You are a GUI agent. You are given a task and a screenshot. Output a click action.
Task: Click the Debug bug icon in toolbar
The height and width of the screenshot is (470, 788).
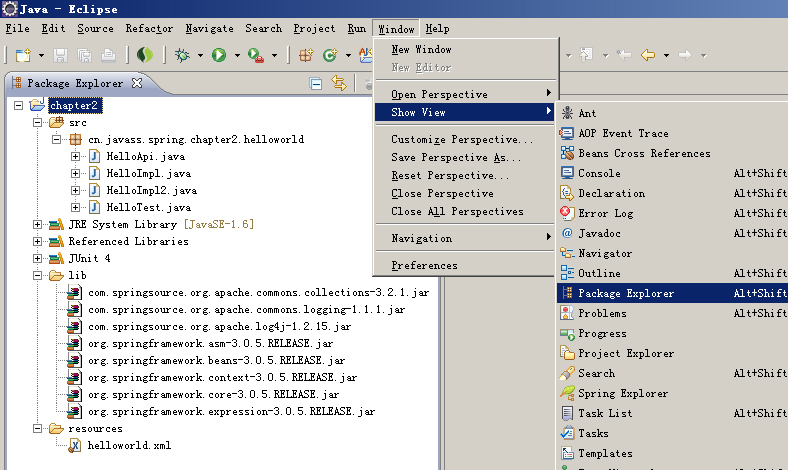tap(182, 55)
